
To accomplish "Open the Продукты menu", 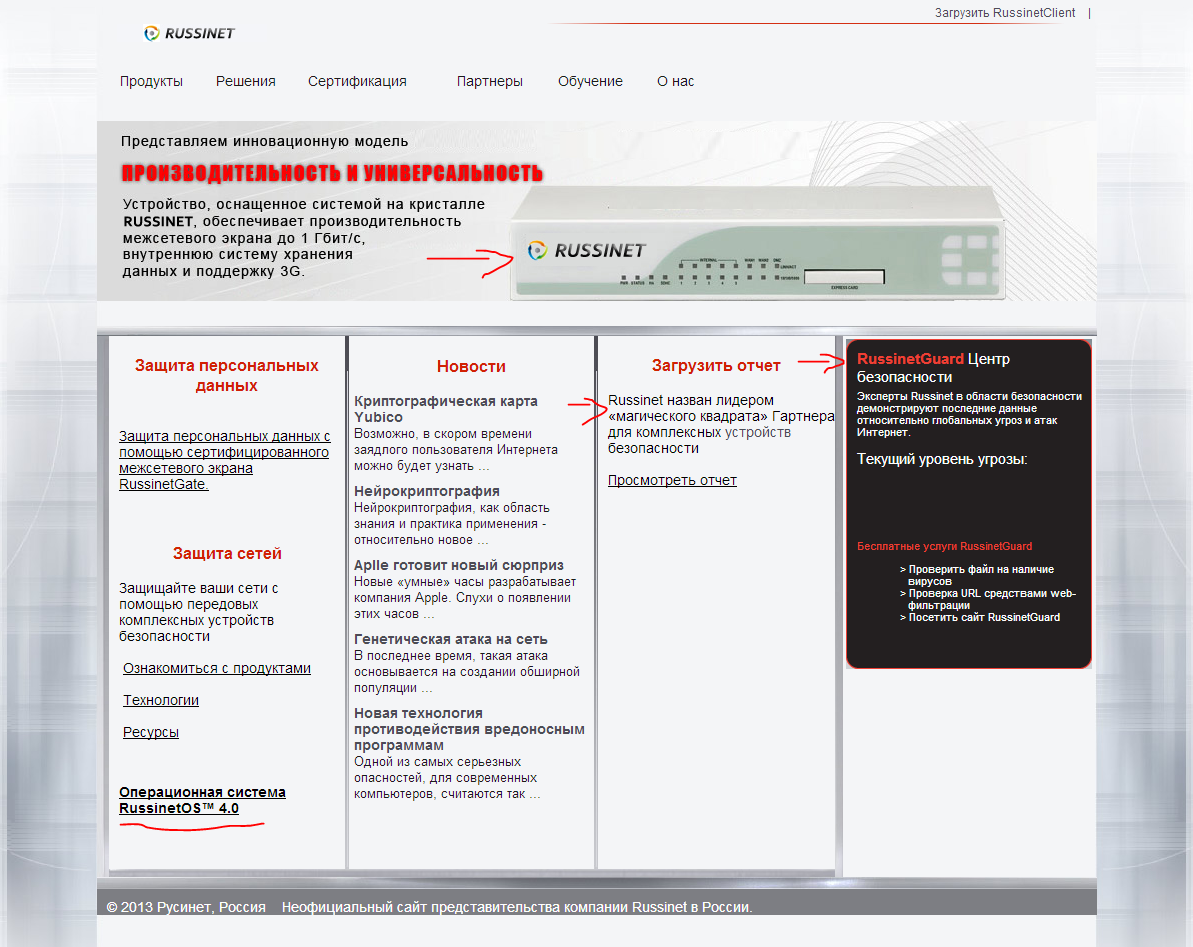I will point(151,81).
